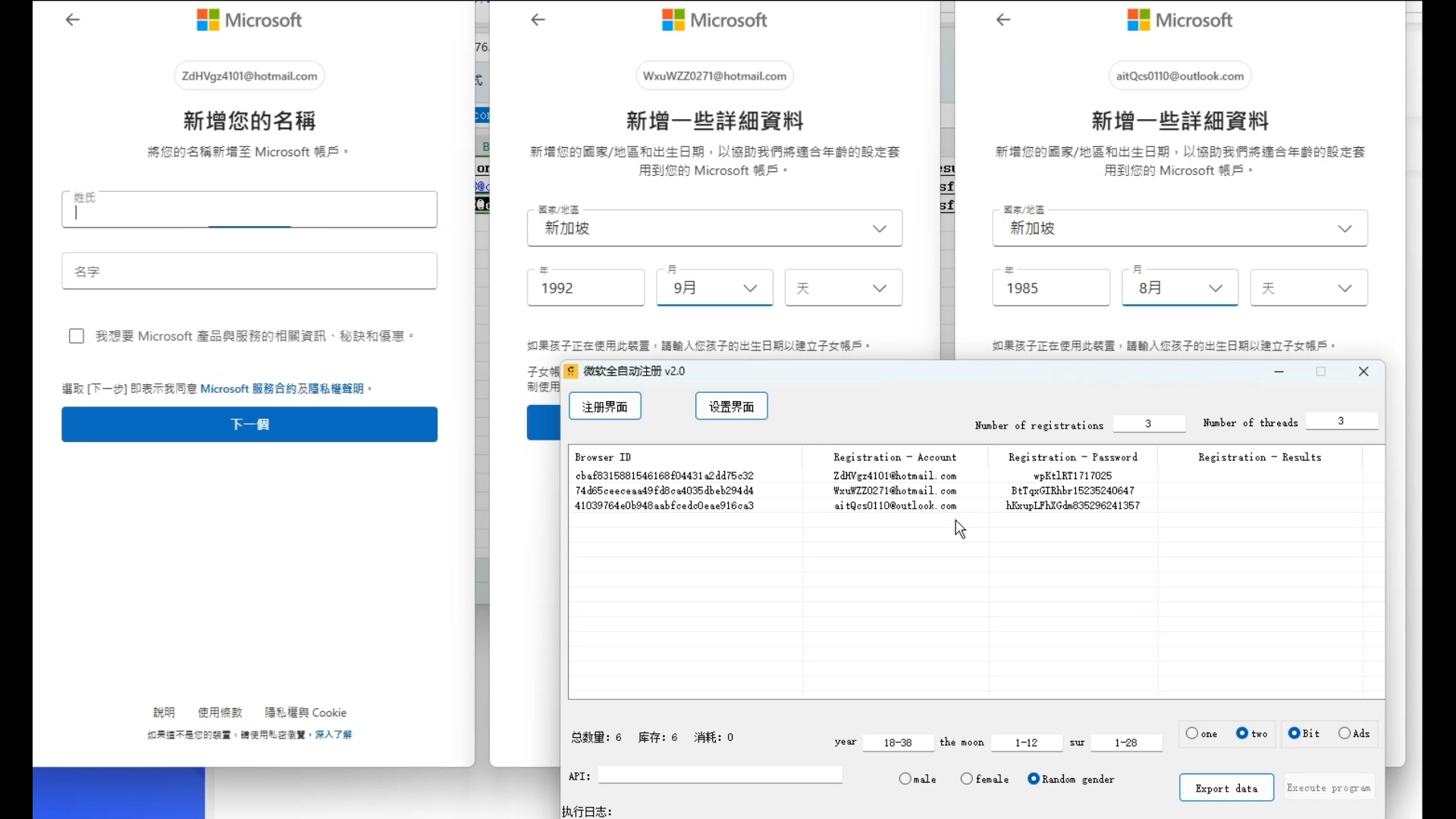Click back arrow in ZdHVgz4101 hotmail window

(x=73, y=20)
